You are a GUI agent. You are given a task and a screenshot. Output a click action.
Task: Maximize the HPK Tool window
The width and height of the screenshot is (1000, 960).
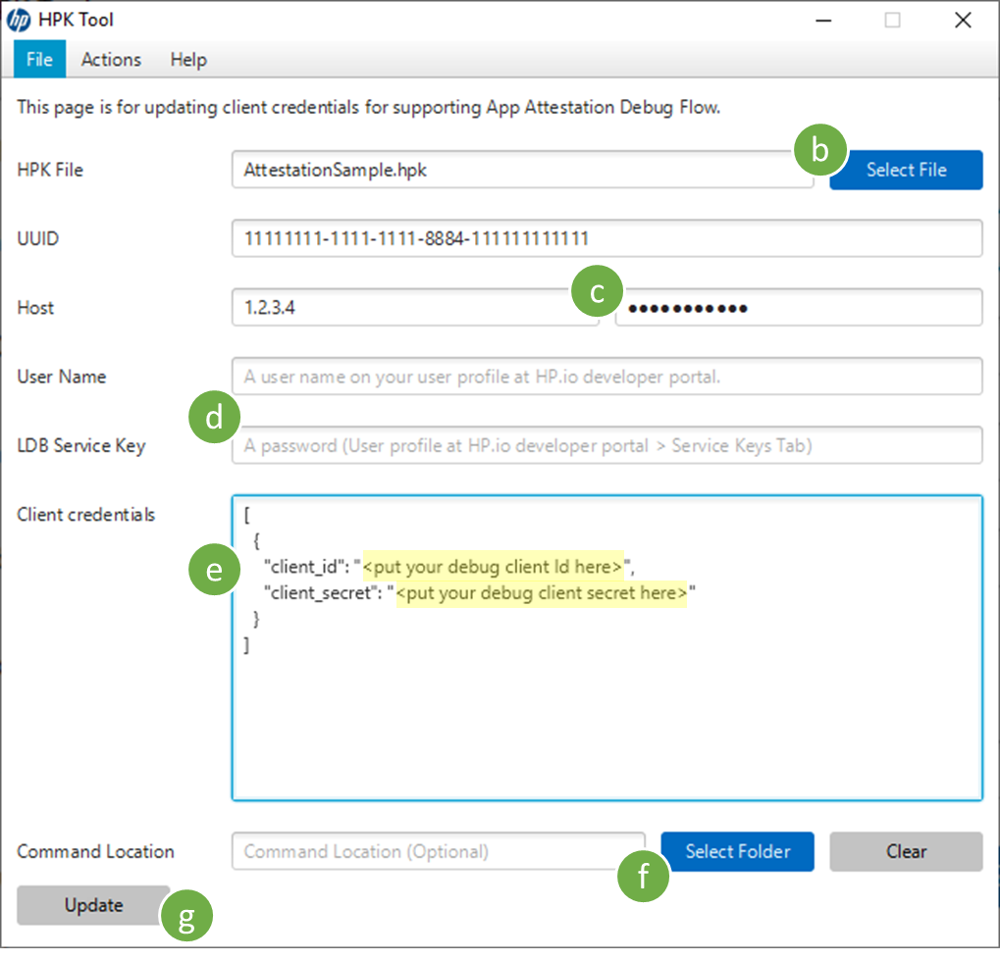tap(893, 20)
